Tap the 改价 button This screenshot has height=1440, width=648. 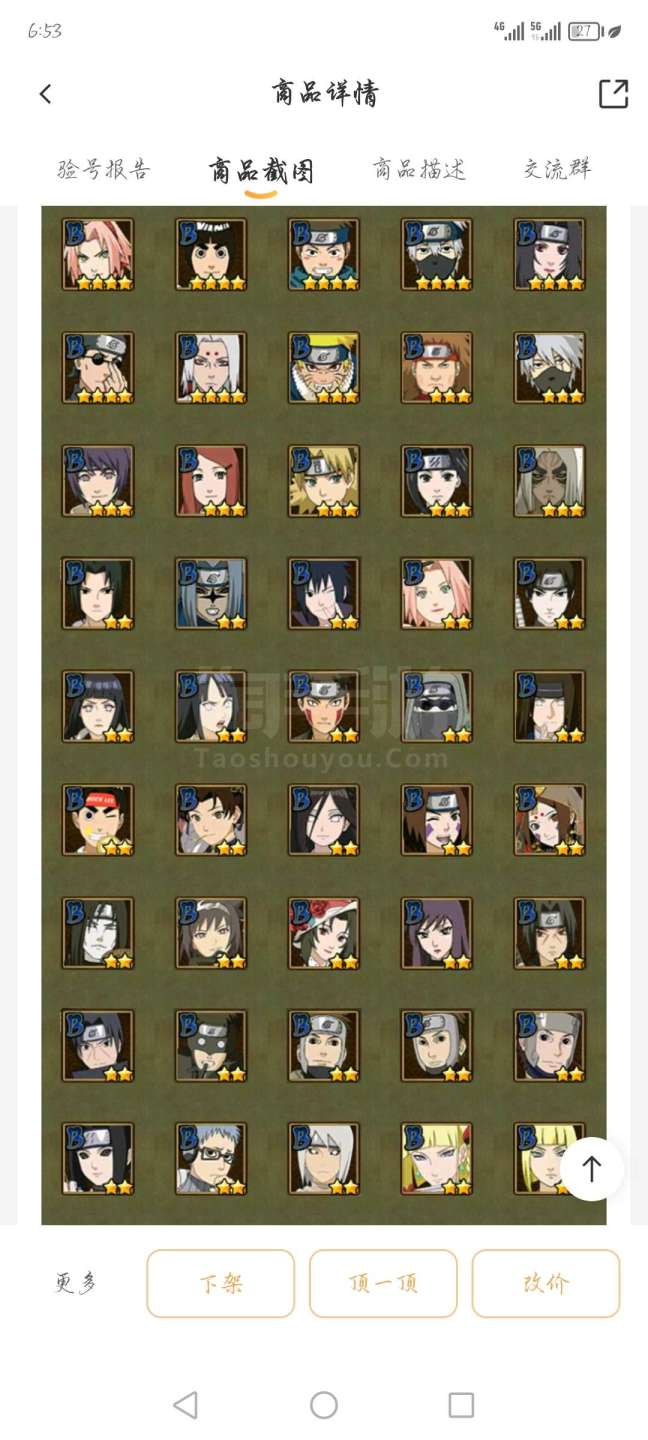click(546, 1283)
